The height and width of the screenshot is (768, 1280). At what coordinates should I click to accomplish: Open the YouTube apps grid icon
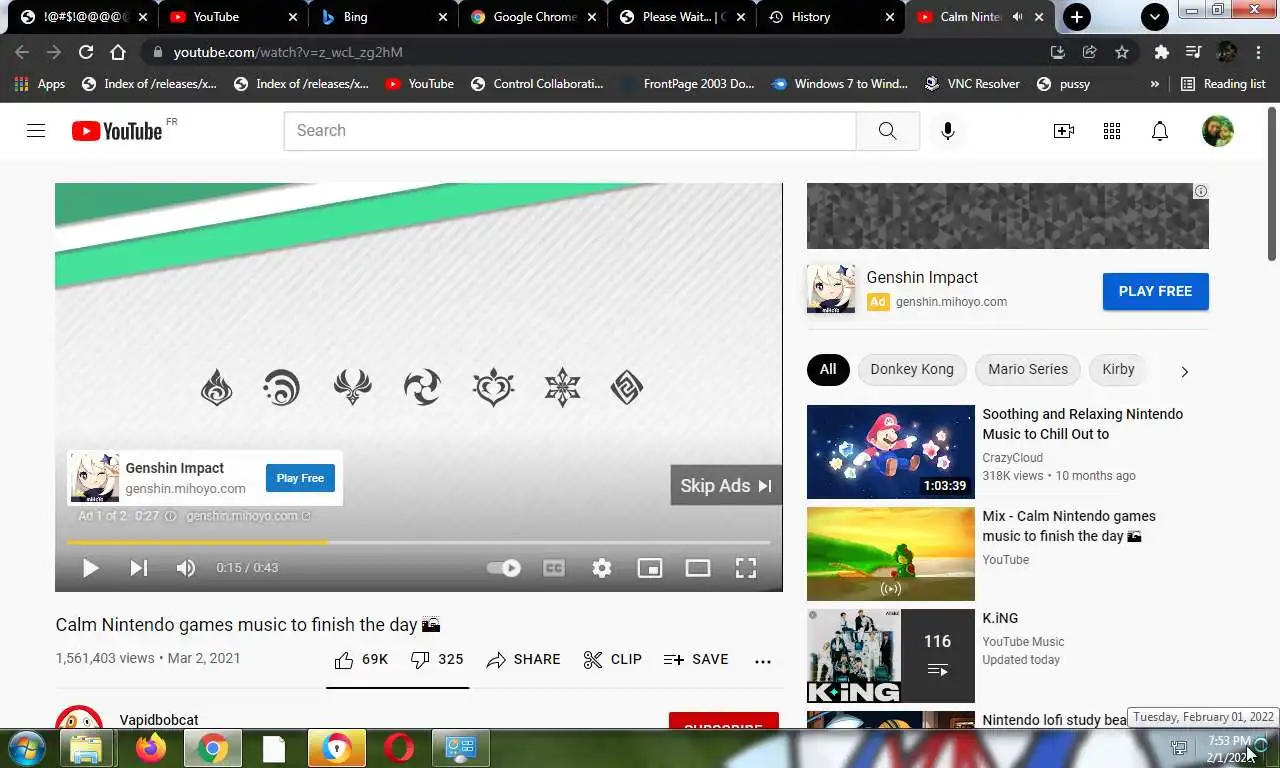(x=1112, y=131)
